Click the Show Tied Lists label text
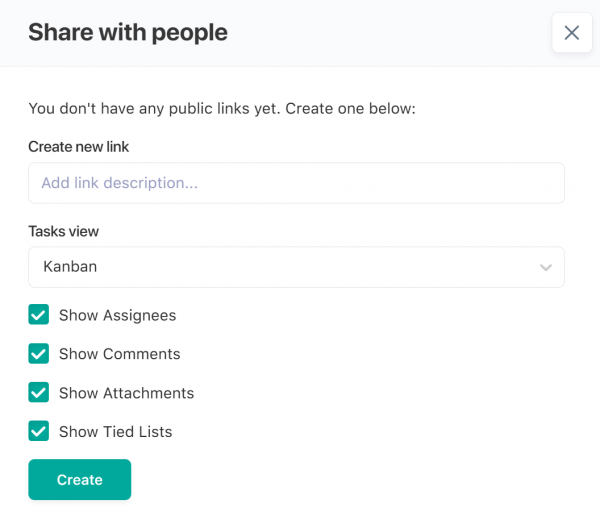Image resolution: width=600 pixels, height=516 pixels. click(x=115, y=432)
